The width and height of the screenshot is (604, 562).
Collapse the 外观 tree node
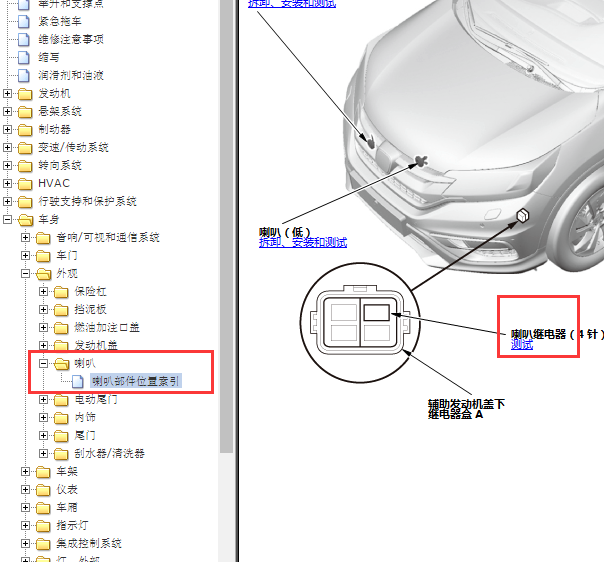click(x=25, y=273)
